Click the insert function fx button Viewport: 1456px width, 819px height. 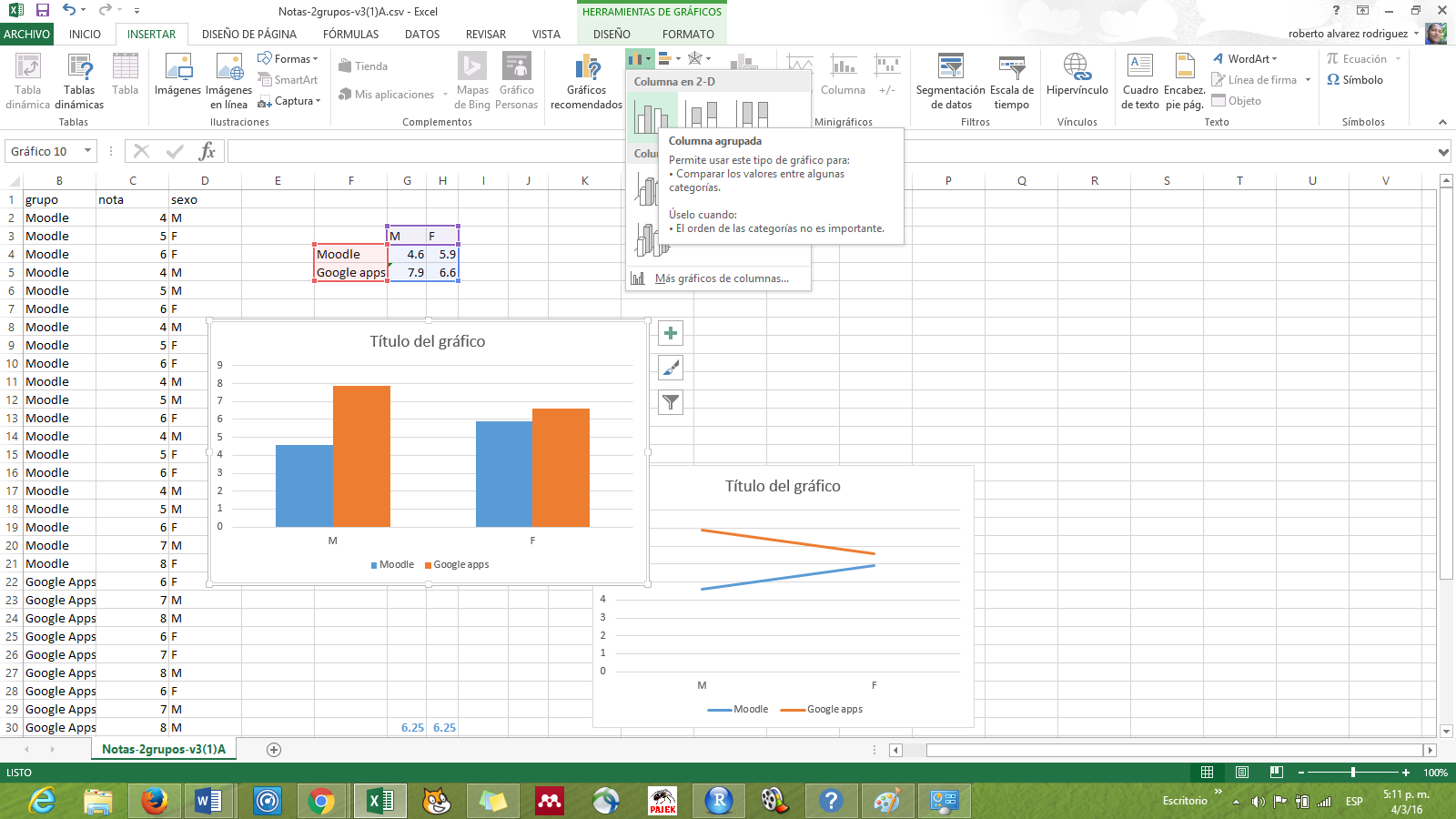pos(207,151)
